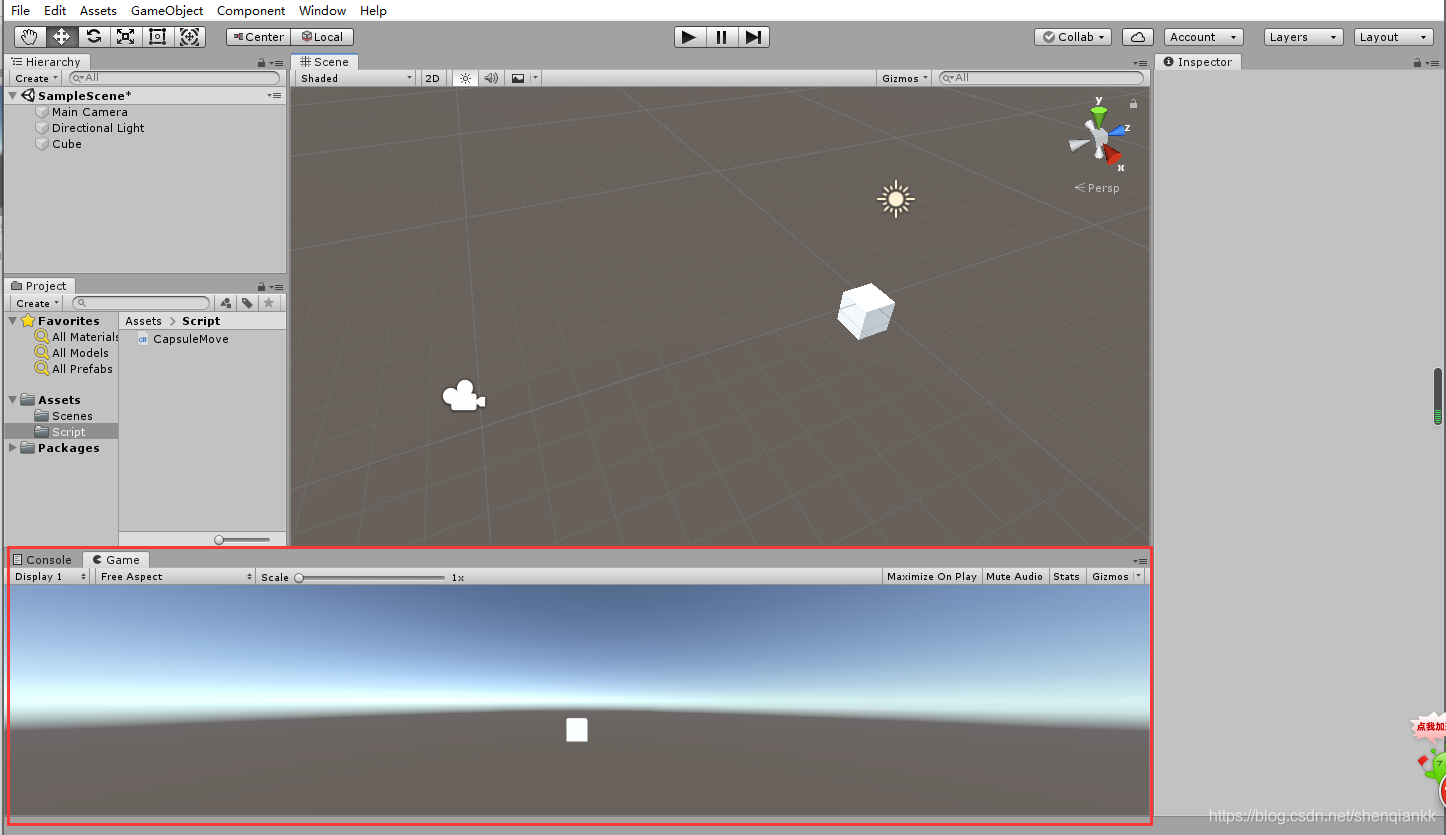1446x835 pixels.
Task: Toggle Persp projection label
Action: [x=1097, y=188]
